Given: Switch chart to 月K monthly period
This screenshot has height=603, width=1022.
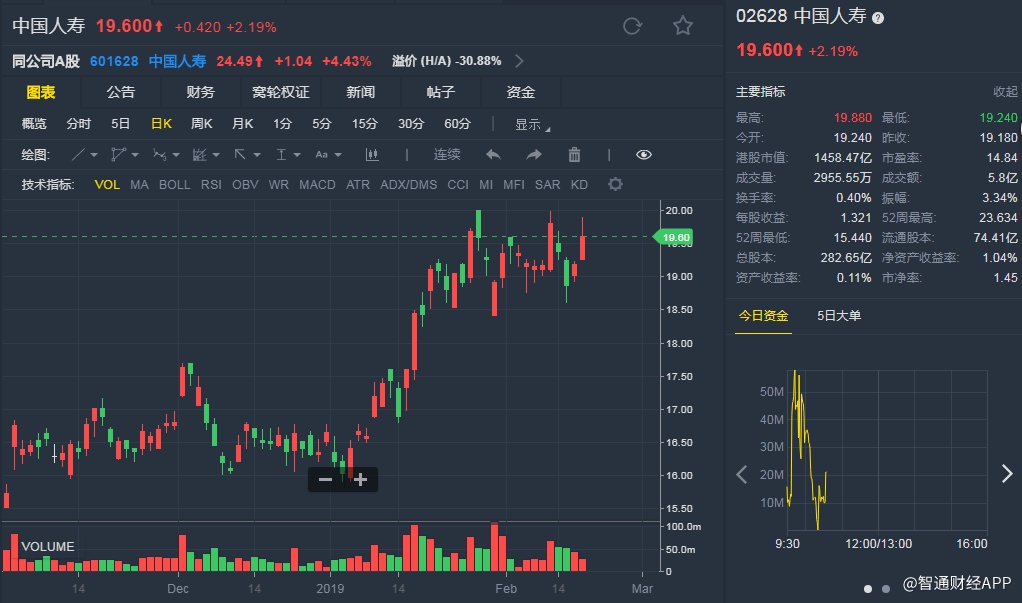Looking at the screenshot, I should (x=242, y=124).
